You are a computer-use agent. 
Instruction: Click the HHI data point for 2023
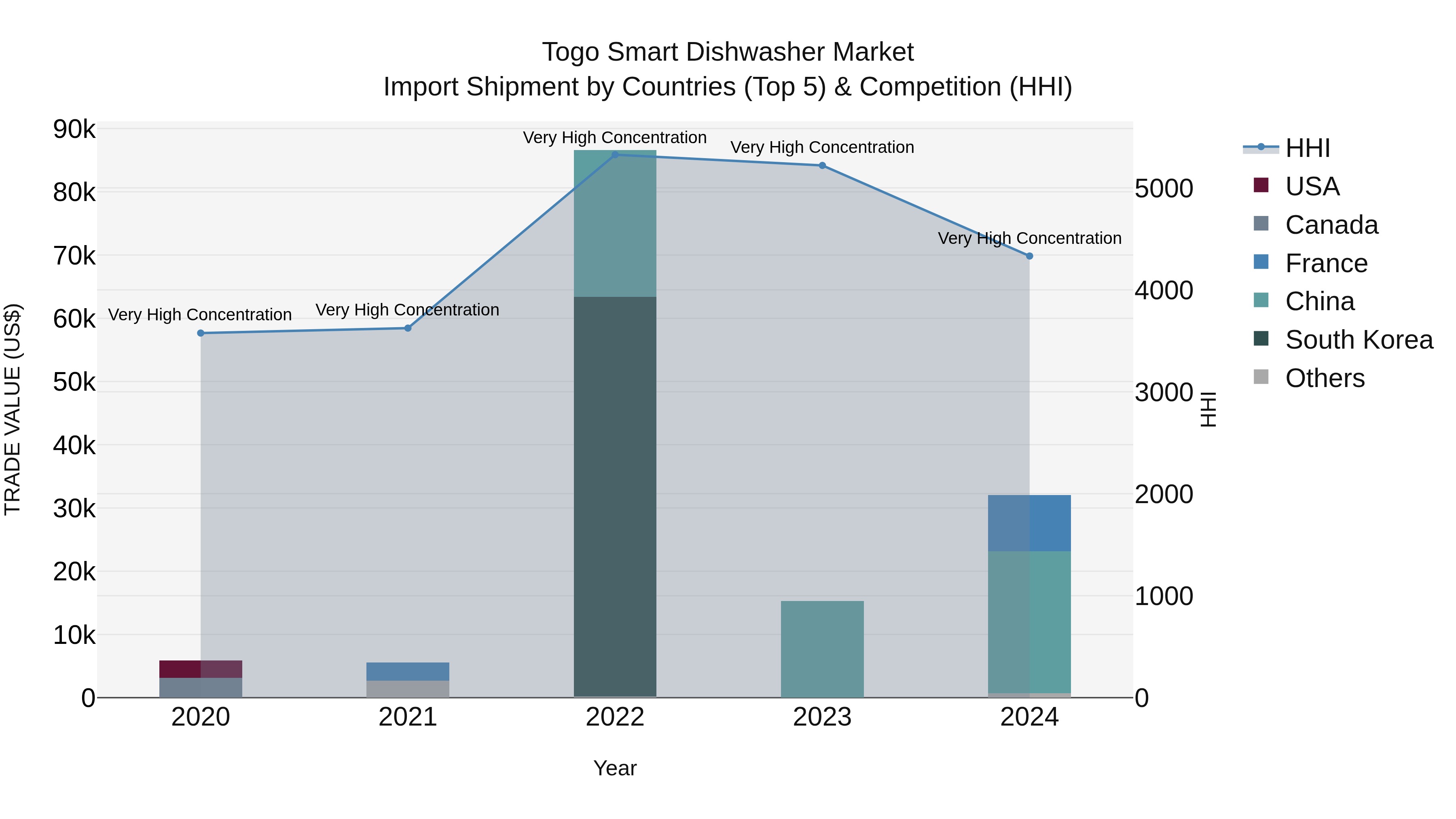click(x=822, y=165)
